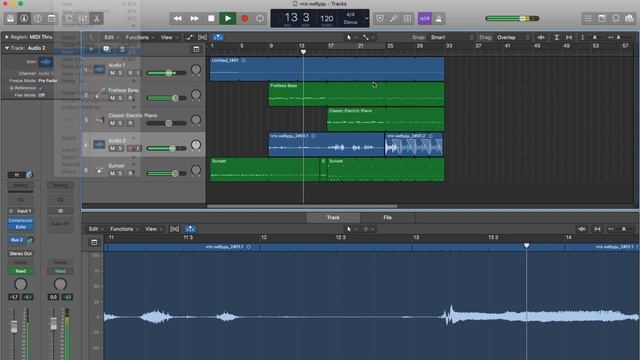The width and height of the screenshot is (640, 360).
Task: Click the Rewind transport button
Action: tap(178, 18)
